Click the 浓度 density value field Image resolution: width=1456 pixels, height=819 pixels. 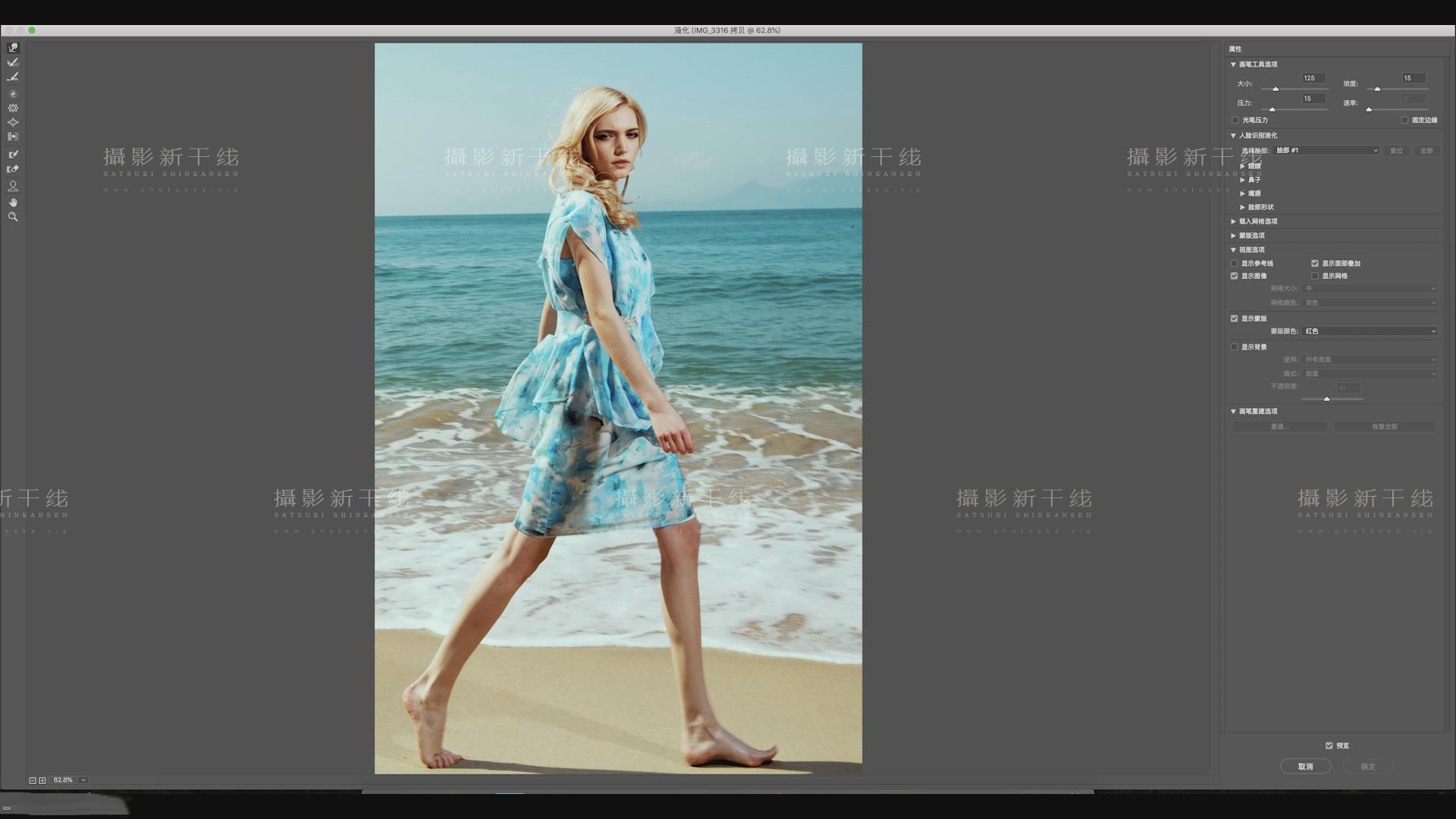point(1414,78)
